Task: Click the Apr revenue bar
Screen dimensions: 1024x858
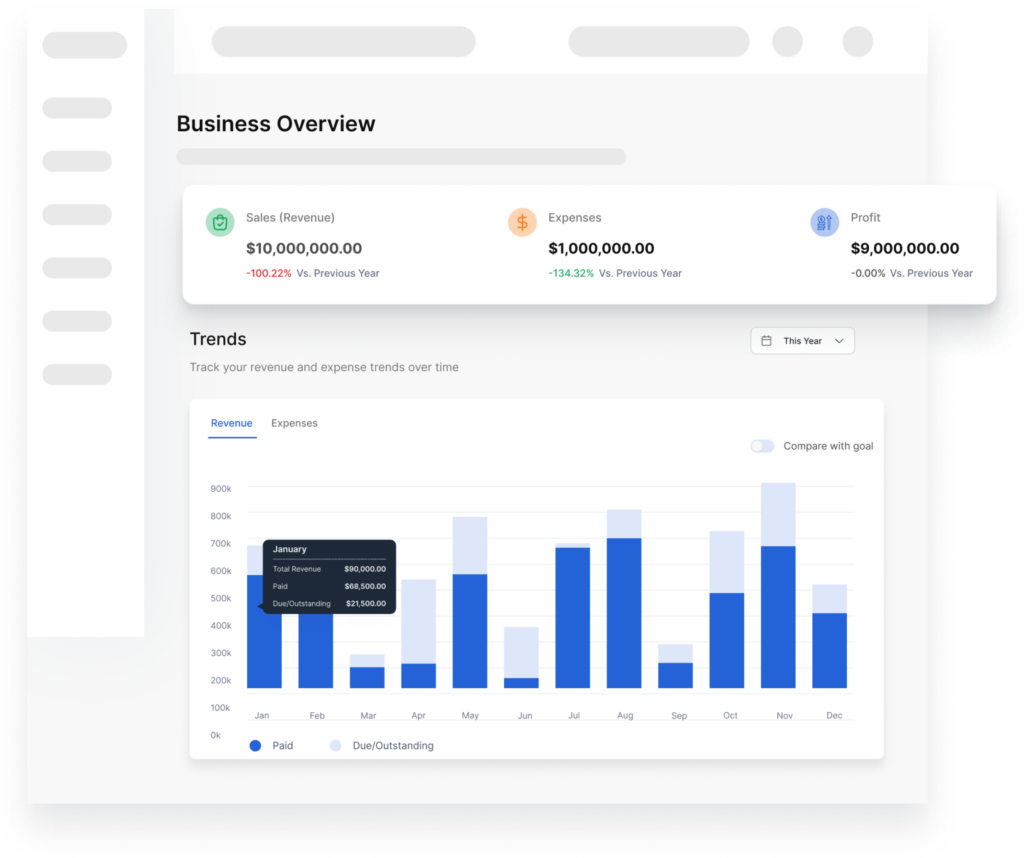Action: click(x=419, y=633)
